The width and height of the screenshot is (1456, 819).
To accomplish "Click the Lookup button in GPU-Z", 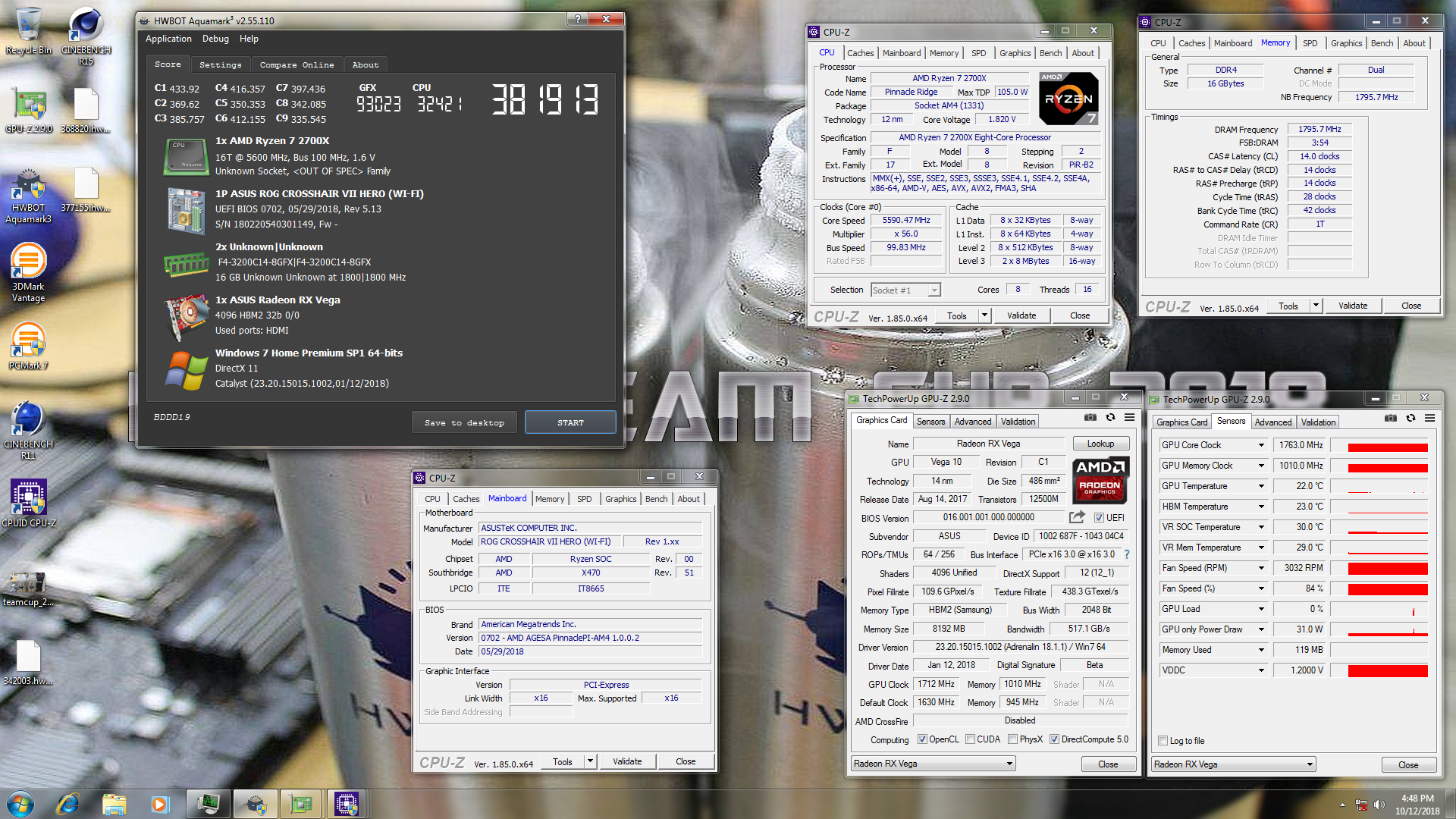I will click(1100, 444).
